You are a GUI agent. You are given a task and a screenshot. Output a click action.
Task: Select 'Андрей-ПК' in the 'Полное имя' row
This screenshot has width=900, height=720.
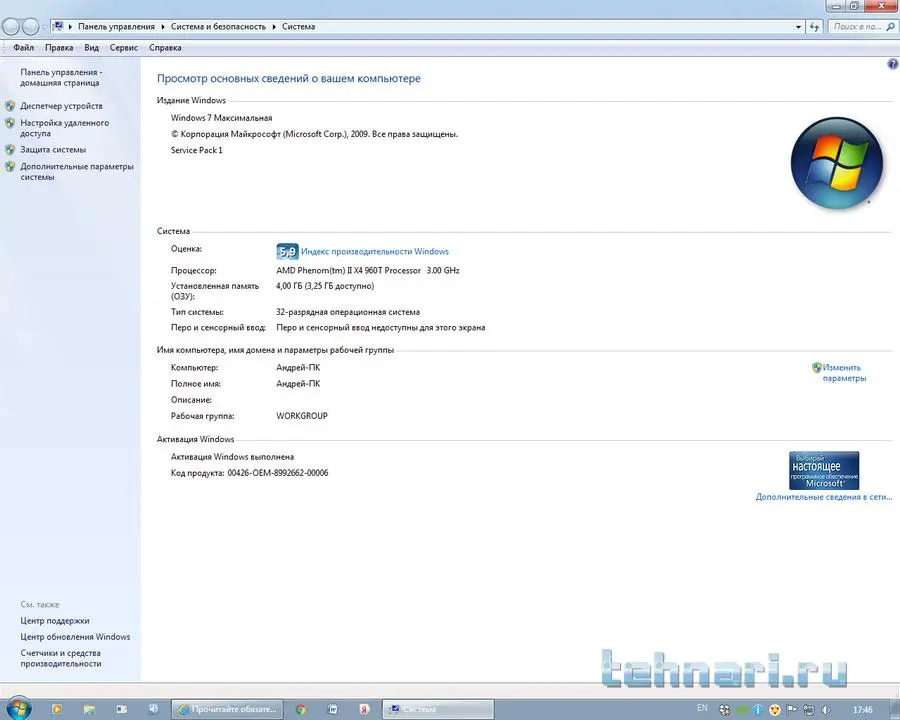298,384
